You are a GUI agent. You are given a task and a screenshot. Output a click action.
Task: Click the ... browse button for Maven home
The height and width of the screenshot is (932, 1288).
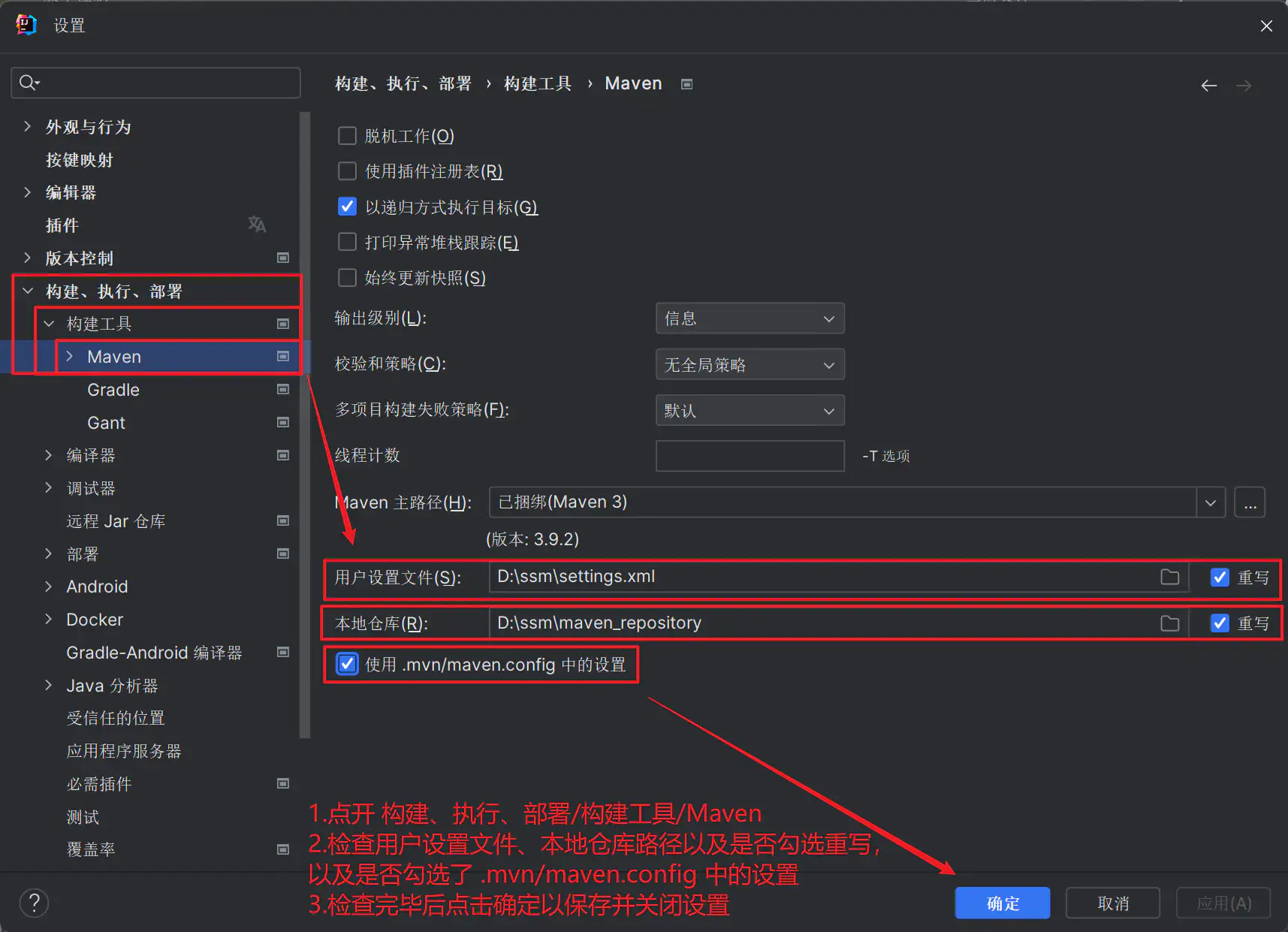pyautogui.click(x=1250, y=502)
